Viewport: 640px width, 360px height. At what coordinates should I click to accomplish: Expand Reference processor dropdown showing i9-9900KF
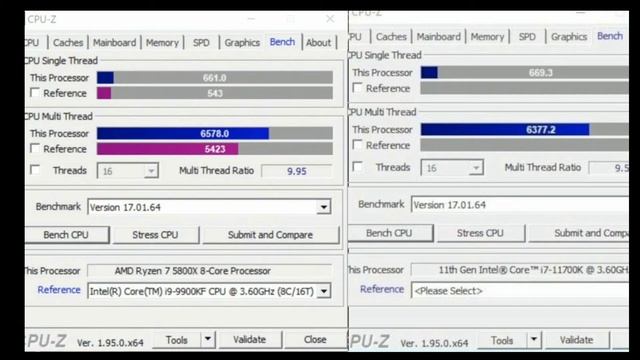point(324,291)
